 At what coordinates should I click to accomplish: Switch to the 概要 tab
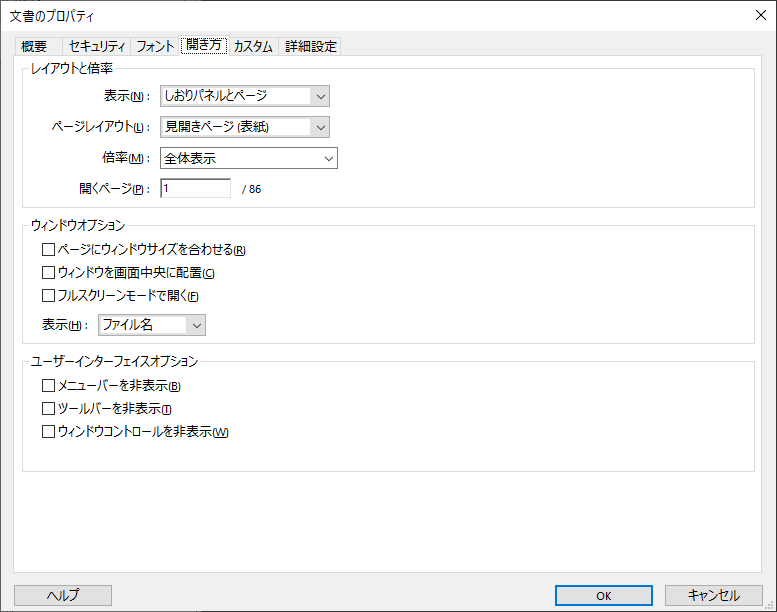coord(38,47)
